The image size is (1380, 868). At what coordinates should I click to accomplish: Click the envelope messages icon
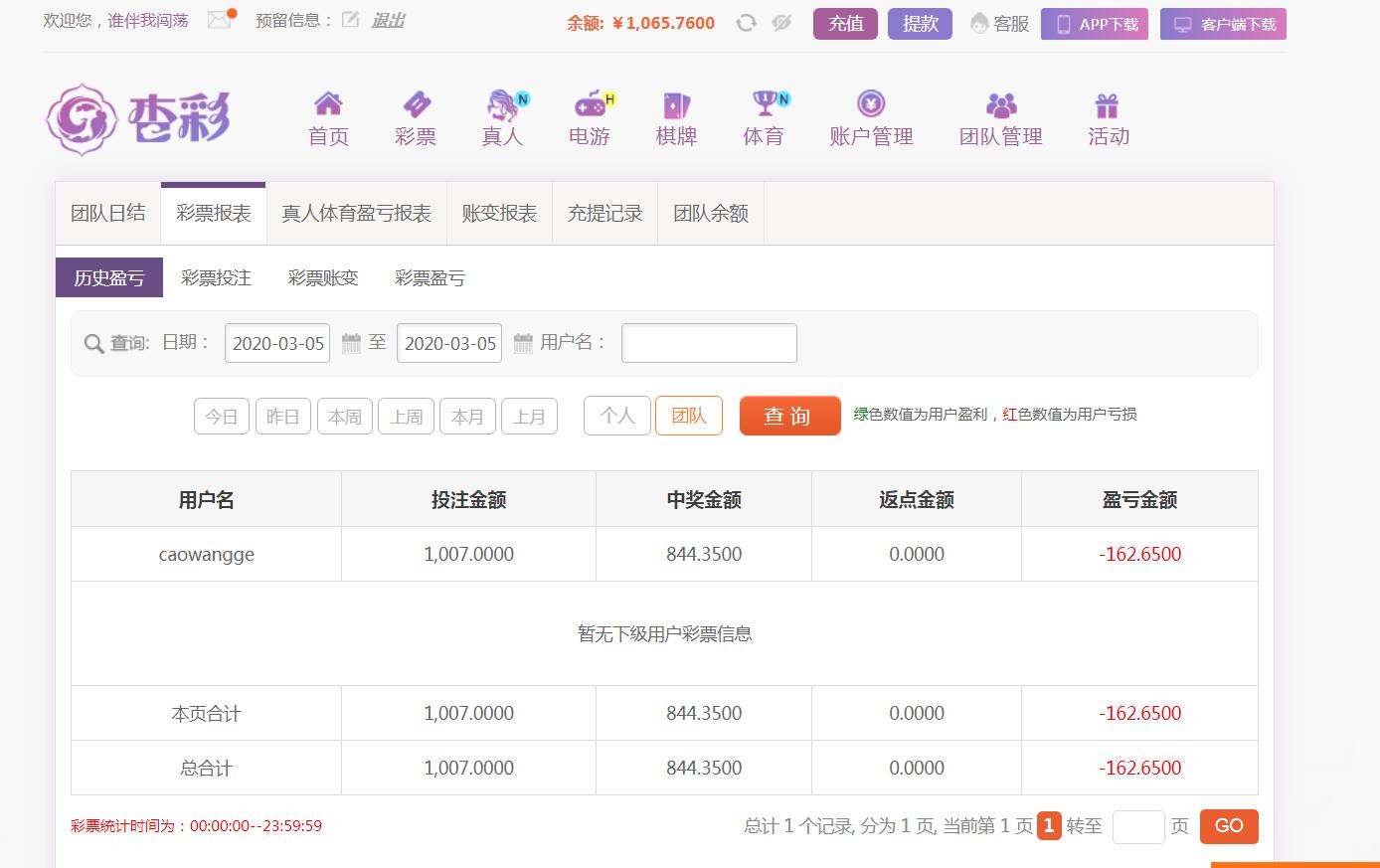click(x=220, y=20)
